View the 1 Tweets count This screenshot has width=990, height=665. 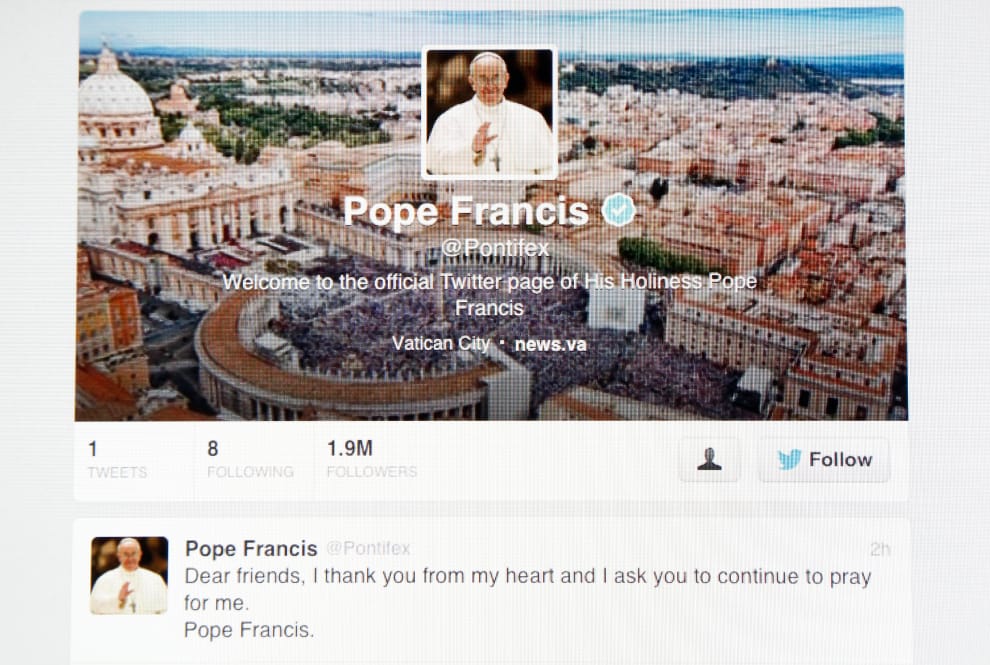pos(117,460)
